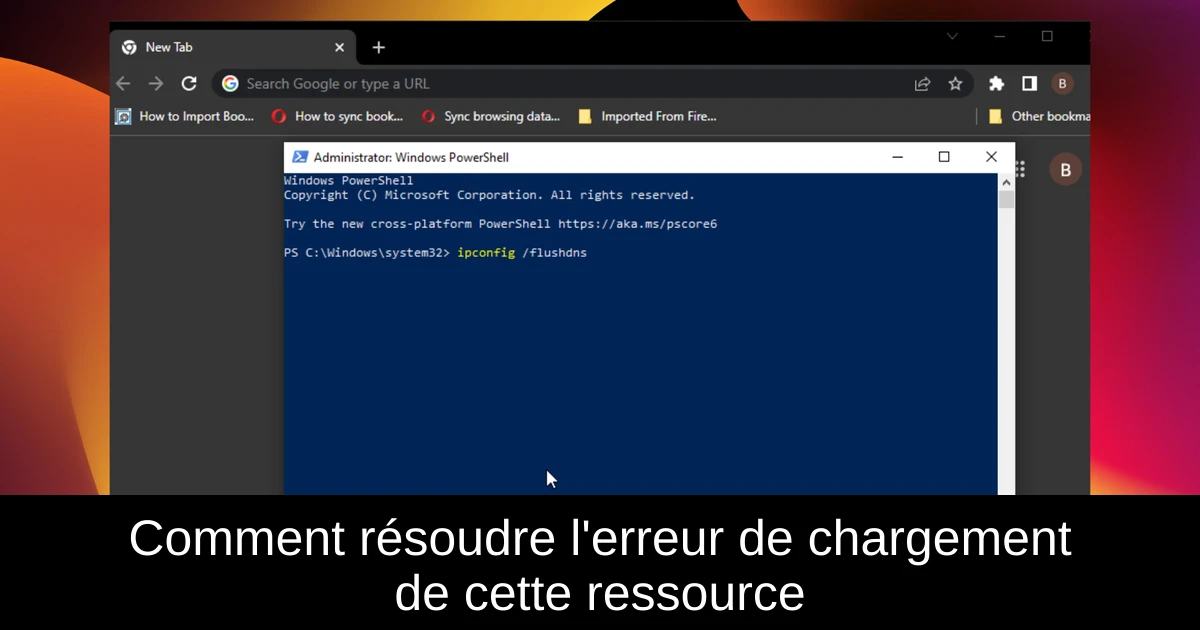Click the share page icon
Screen dimensions: 1200x630
(x=922, y=84)
